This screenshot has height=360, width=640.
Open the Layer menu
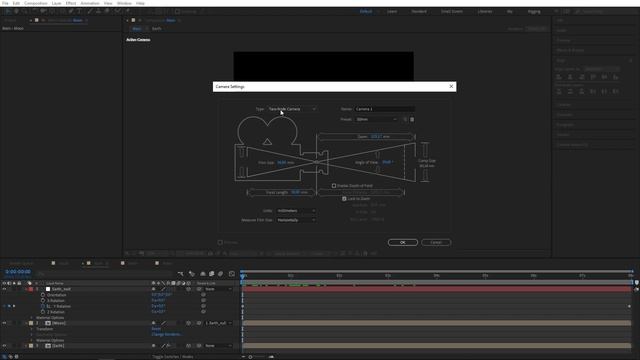[x=56, y=3]
